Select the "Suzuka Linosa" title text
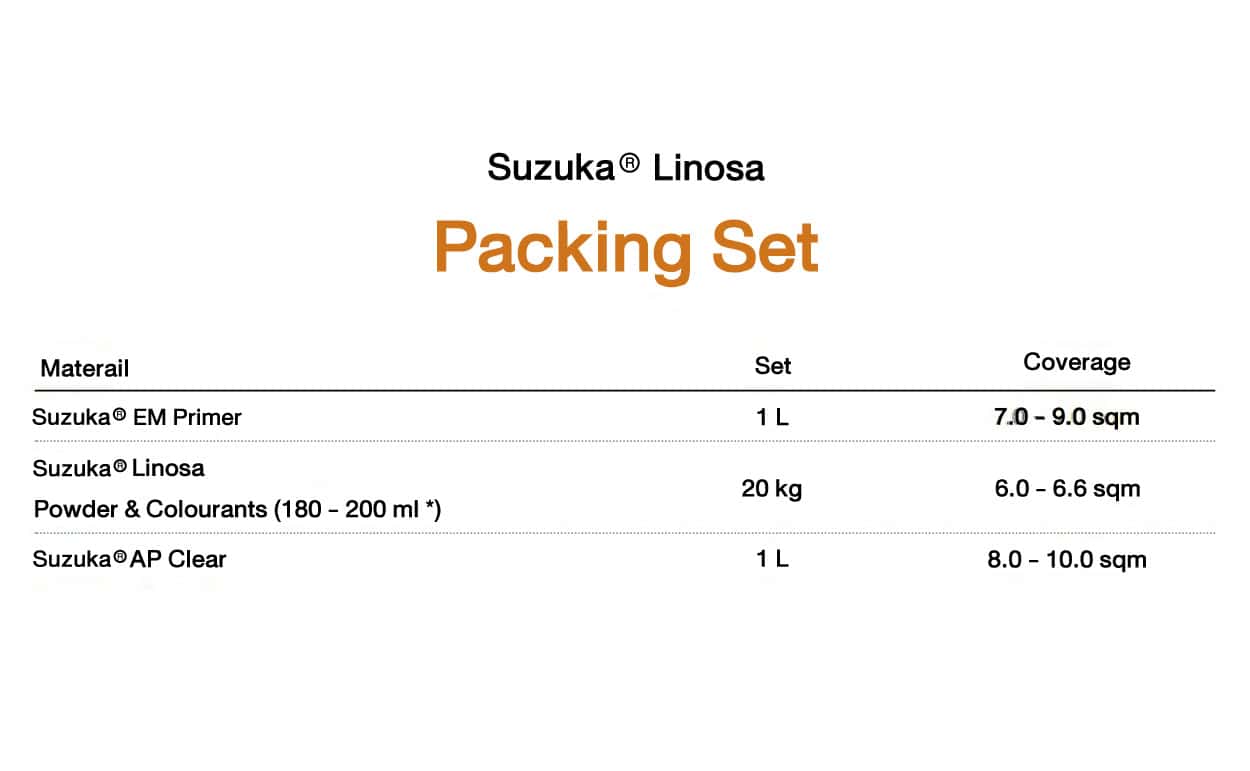 coord(625,167)
